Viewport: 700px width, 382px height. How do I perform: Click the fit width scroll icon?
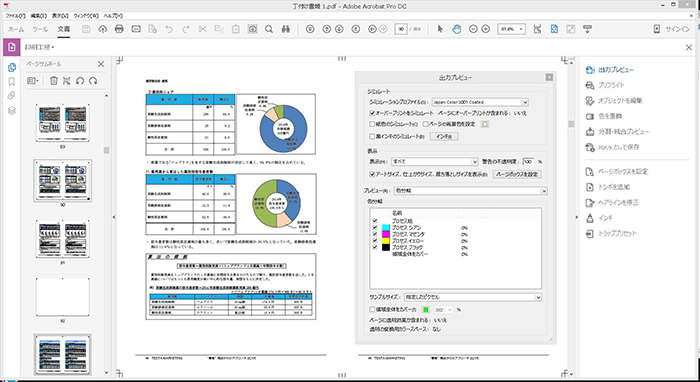click(x=537, y=29)
